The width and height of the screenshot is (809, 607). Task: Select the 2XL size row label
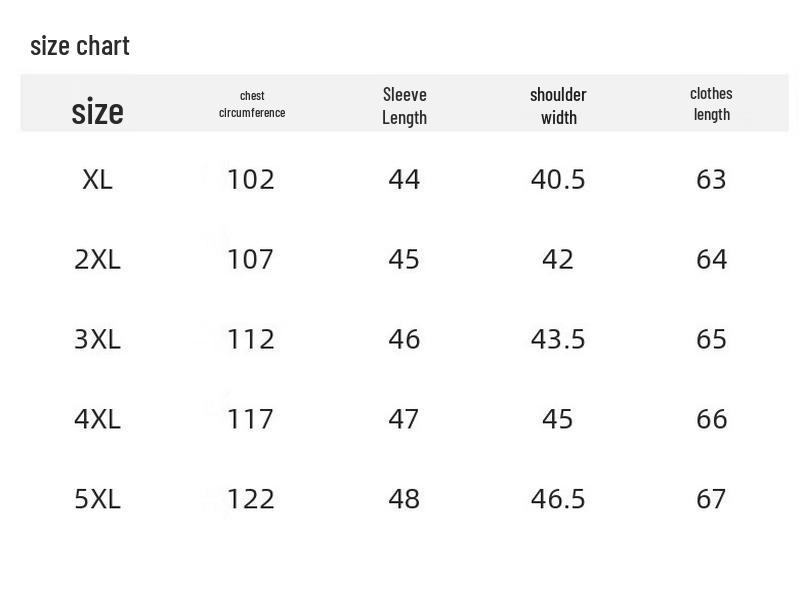pyautogui.click(x=97, y=260)
